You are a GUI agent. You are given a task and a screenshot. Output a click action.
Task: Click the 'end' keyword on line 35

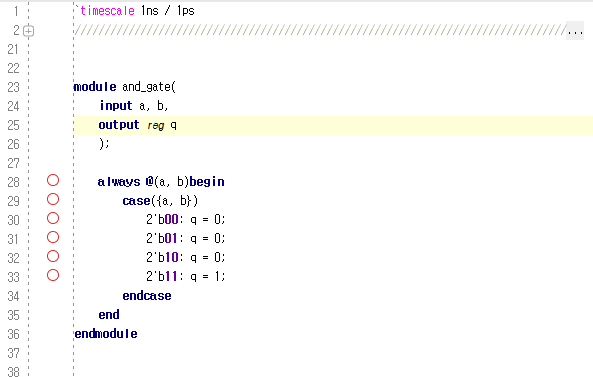coord(109,314)
